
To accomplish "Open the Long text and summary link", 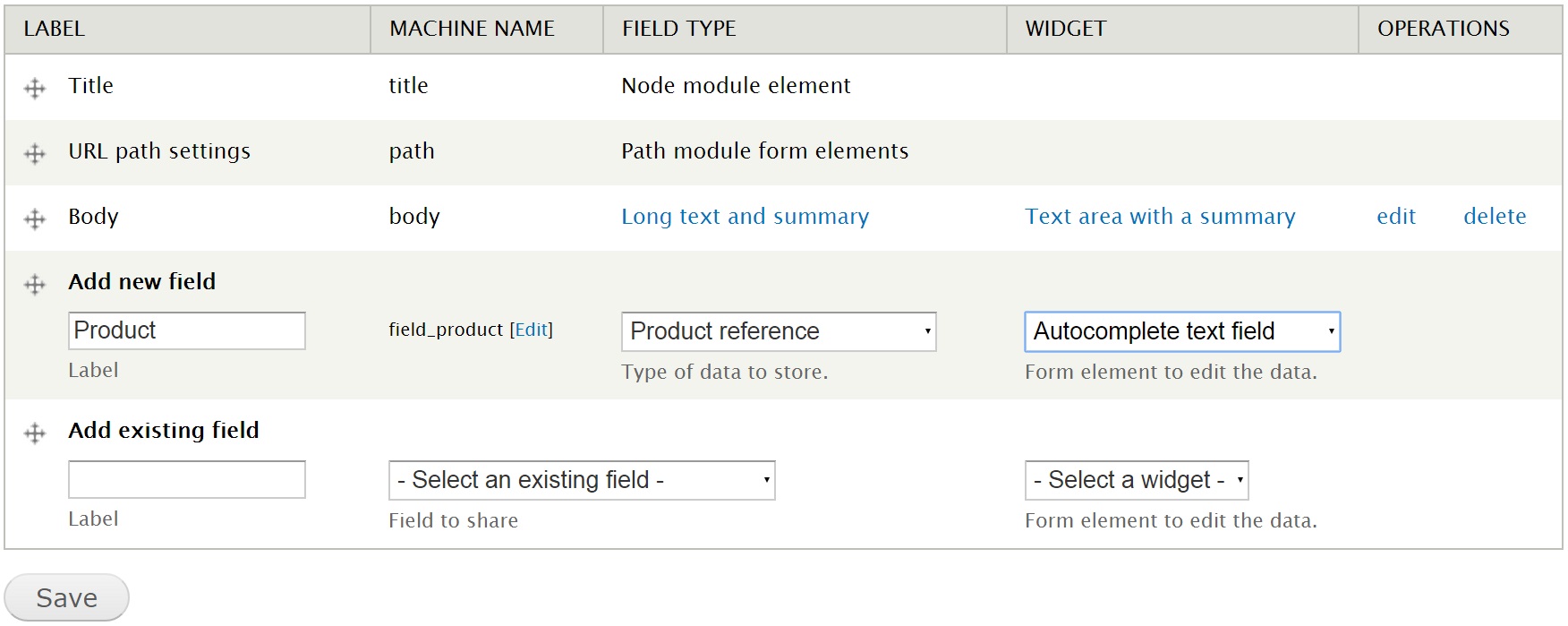I will [x=746, y=217].
